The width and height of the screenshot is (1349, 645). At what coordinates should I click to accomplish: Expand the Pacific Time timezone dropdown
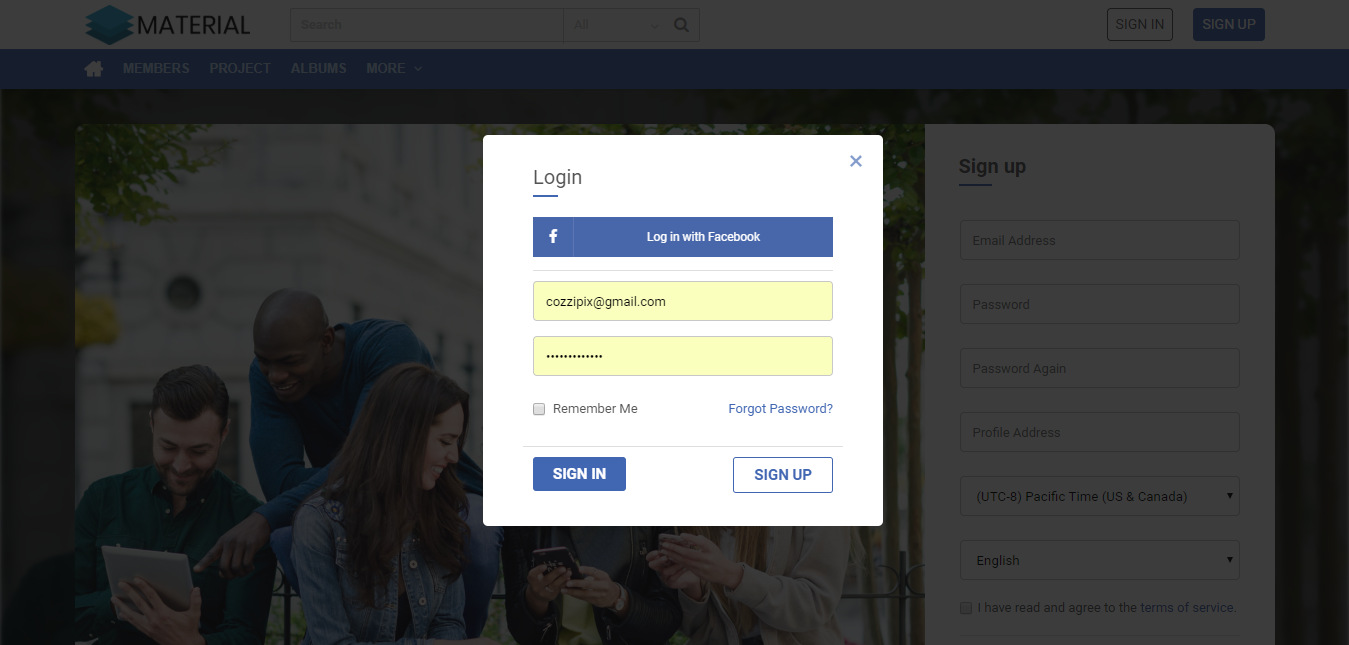[x=1100, y=496]
